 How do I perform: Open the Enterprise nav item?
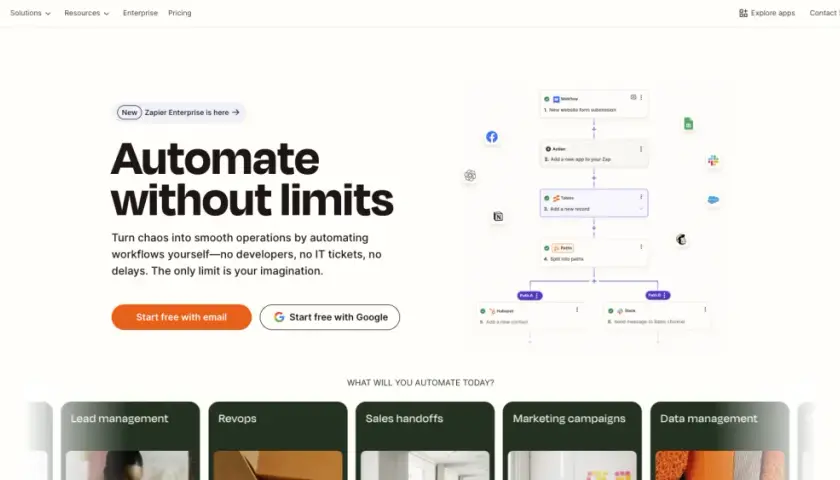(x=140, y=13)
